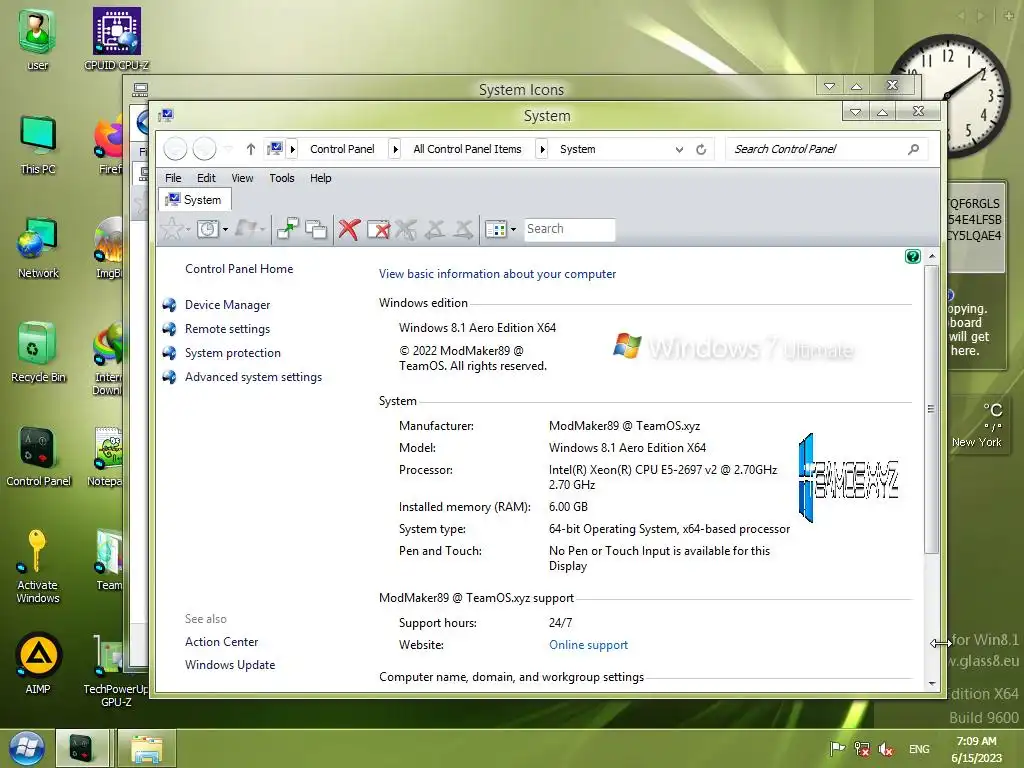Click the favorites star toolbar icon
The height and width of the screenshot is (768, 1024).
pyautogui.click(x=172, y=229)
